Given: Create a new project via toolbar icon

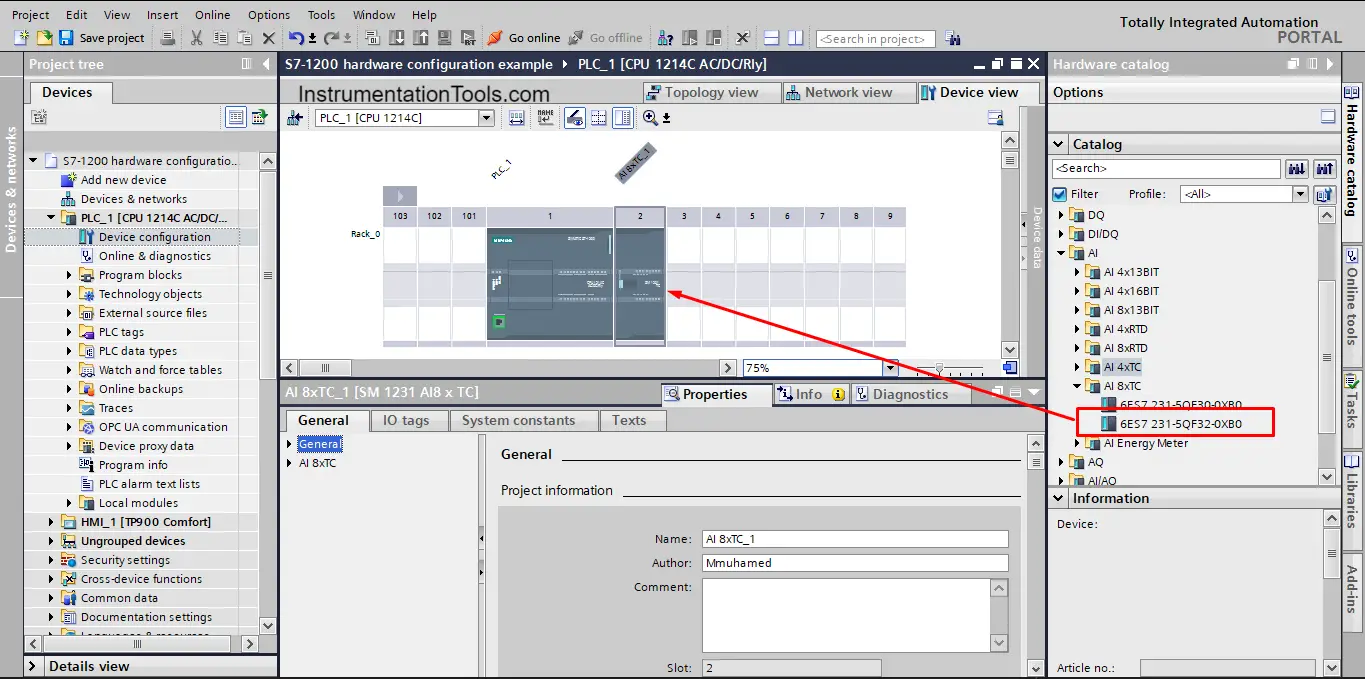Looking at the screenshot, I should [x=22, y=38].
